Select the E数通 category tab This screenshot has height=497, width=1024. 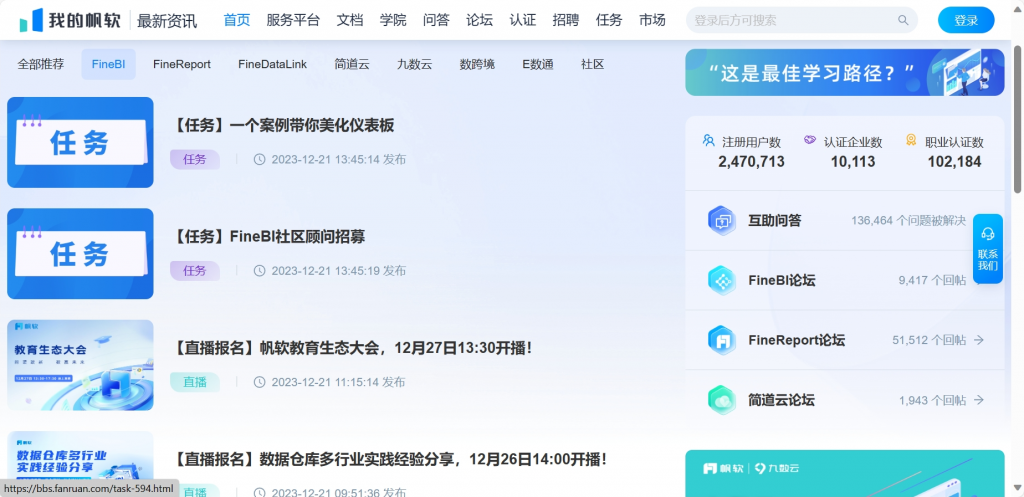click(x=538, y=64)
